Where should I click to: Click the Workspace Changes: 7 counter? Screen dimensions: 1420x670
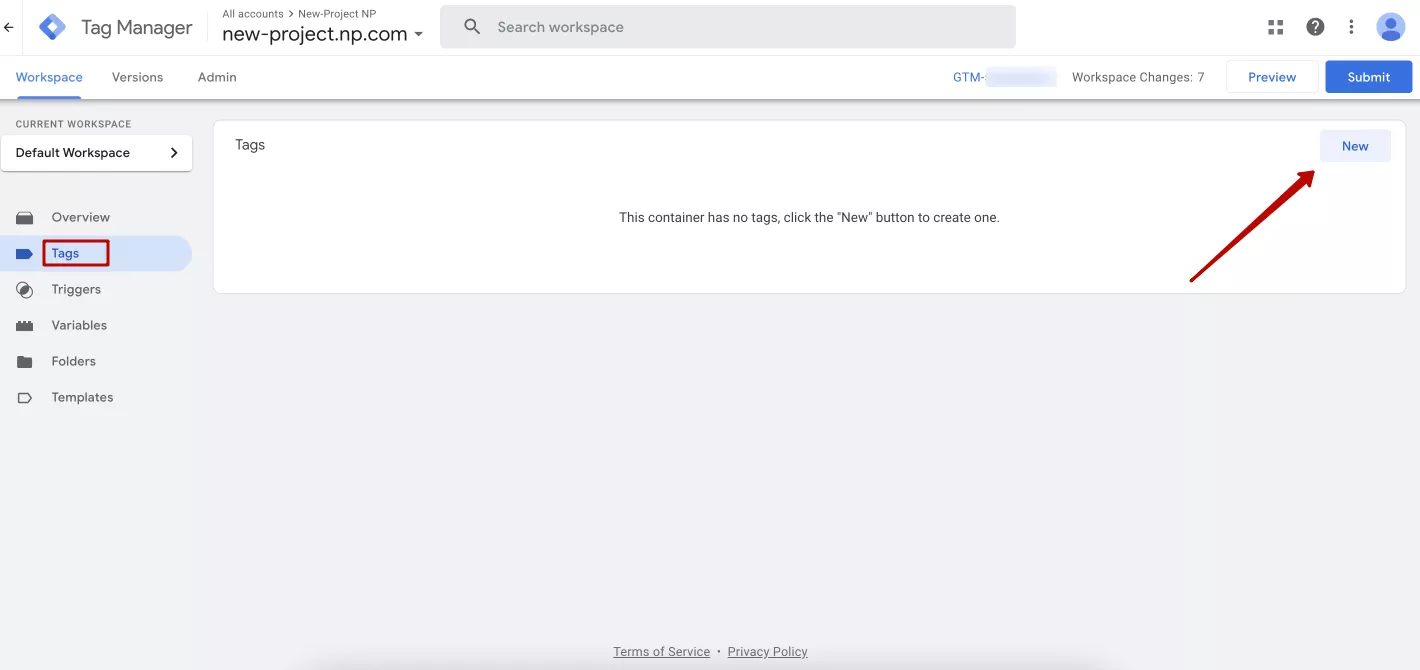click(x=1138, y=77)
